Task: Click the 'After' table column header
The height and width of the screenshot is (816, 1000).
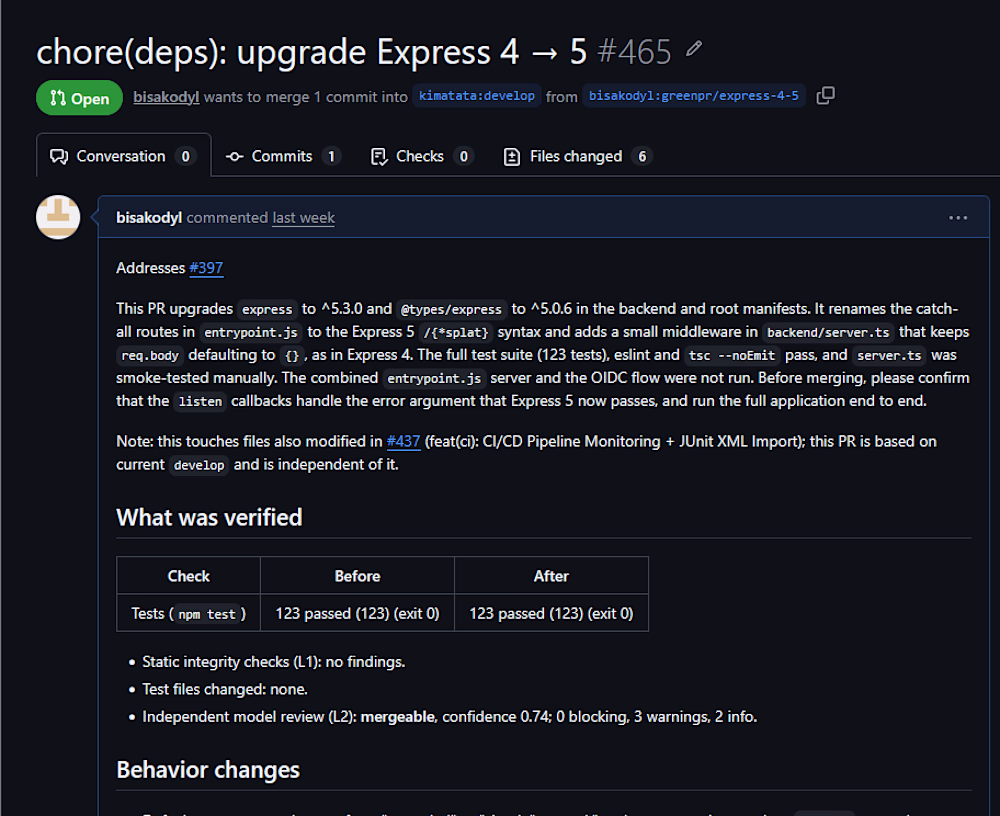Action: (552, 576)
